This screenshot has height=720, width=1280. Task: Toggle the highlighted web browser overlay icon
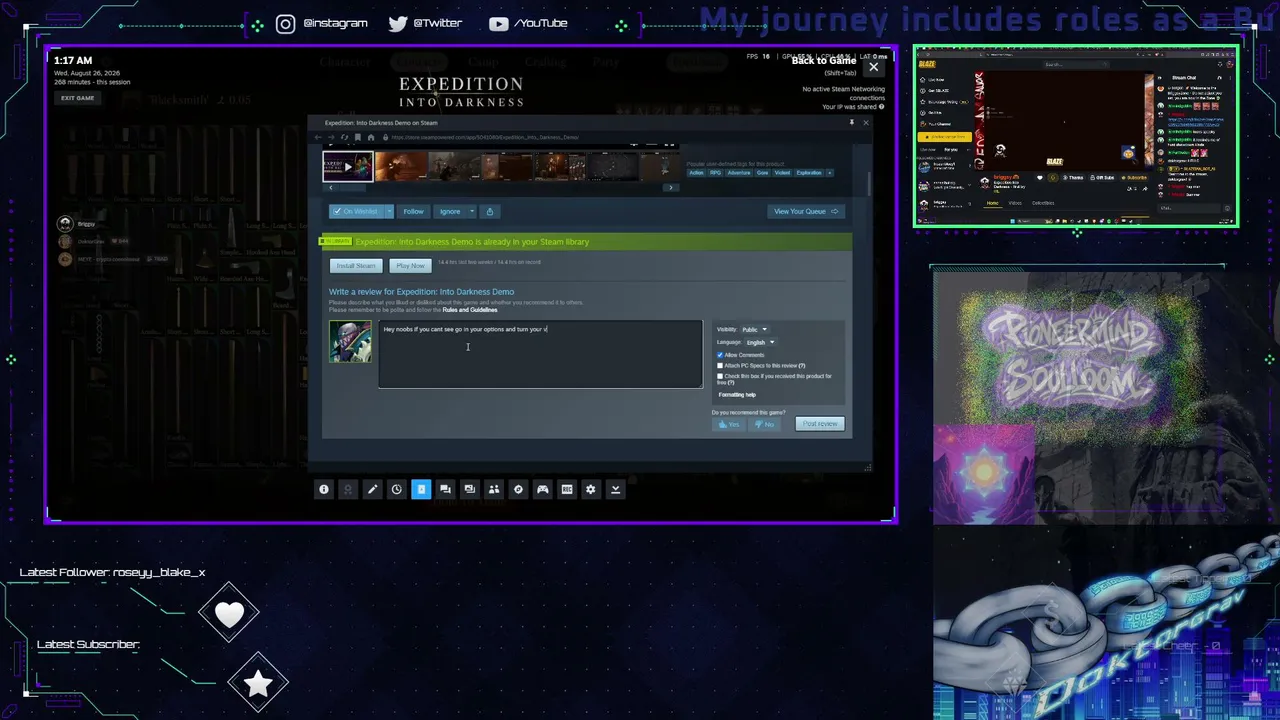(x=421, y=489)
